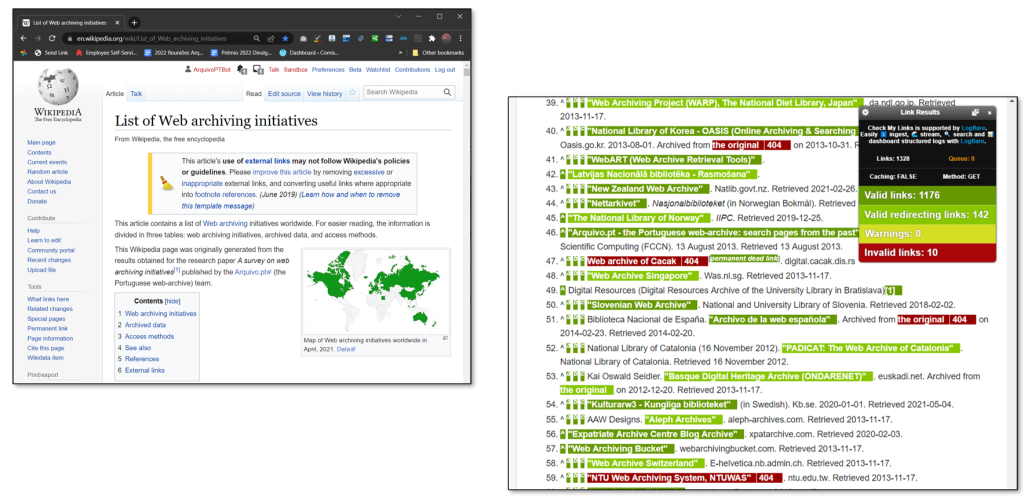Click Valid redirecting links: 142 bar
The image size is (1024, 498).
click(927, 215)
